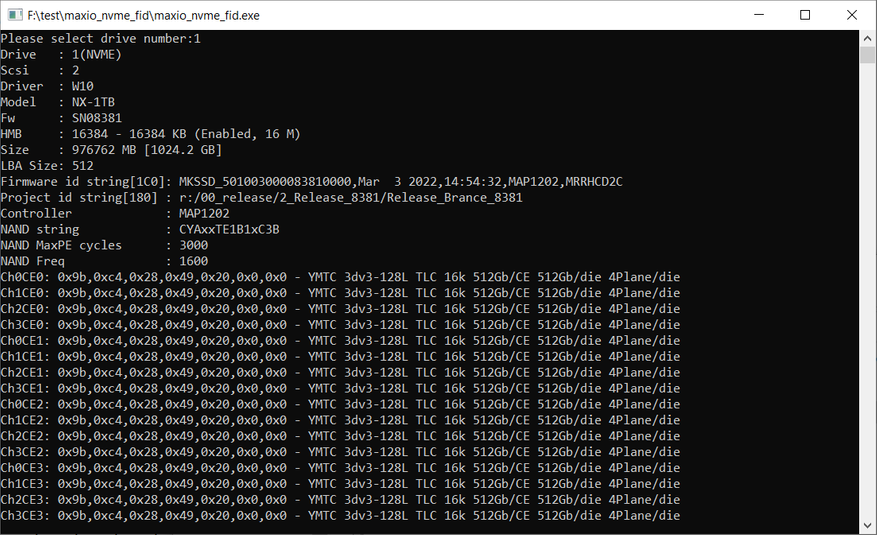The image size is (877, 535).
Task: Click the LBA Size: 512 line
Action: [47, 166]
